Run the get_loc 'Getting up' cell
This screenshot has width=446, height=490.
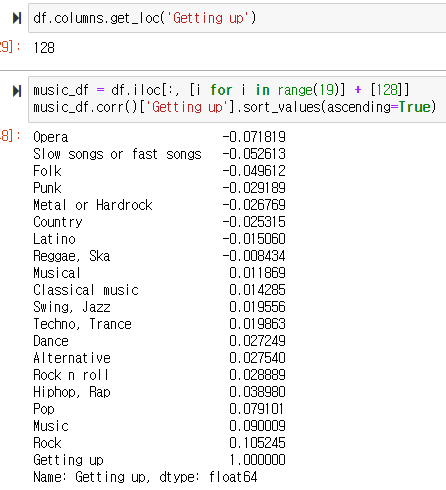(x=17, y=18)
